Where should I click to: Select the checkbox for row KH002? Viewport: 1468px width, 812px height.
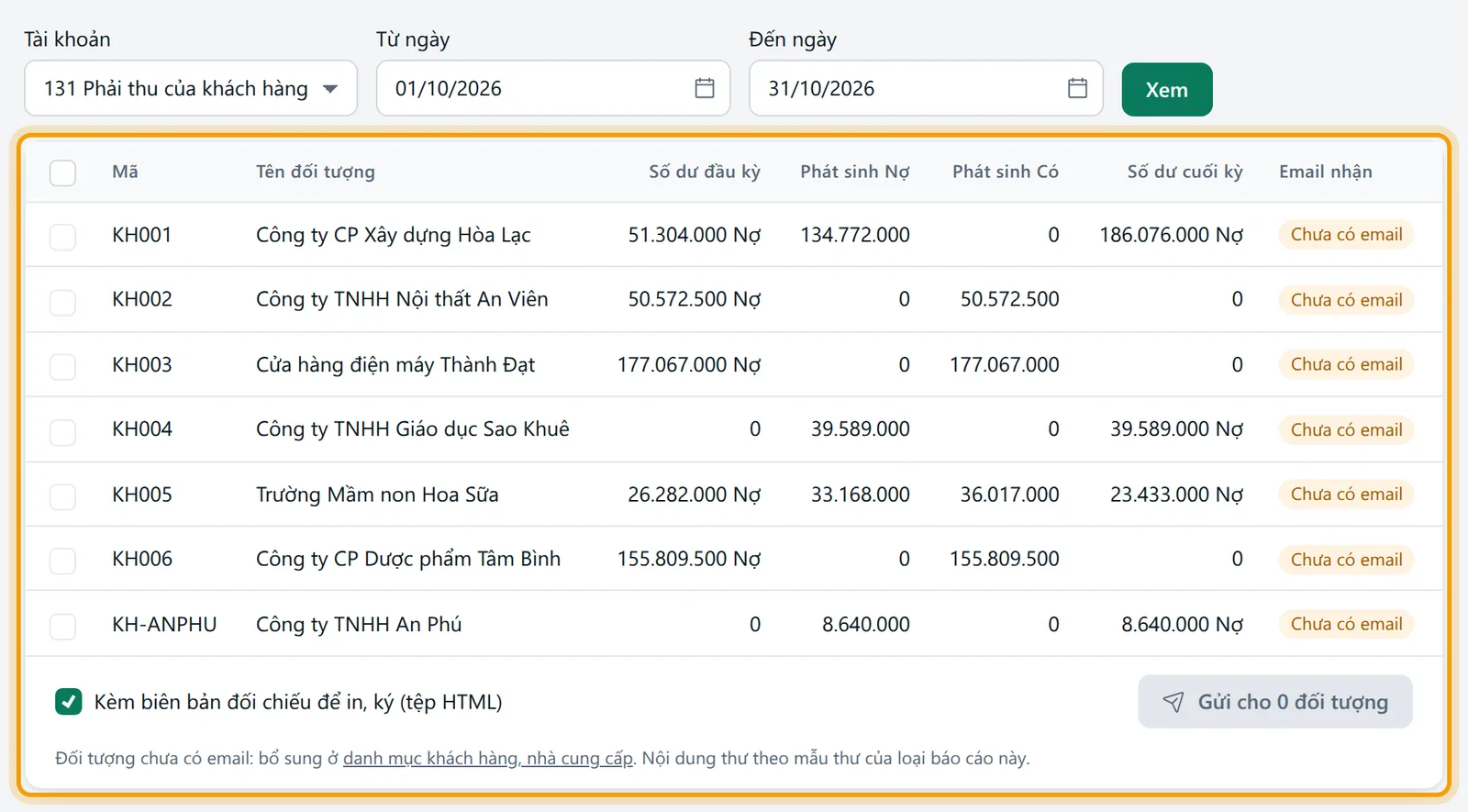(62, 302)
